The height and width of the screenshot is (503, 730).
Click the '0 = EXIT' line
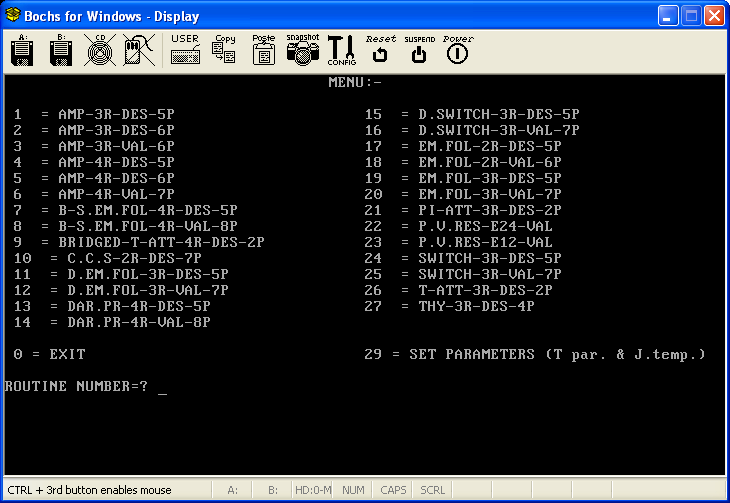click(49, 354)
